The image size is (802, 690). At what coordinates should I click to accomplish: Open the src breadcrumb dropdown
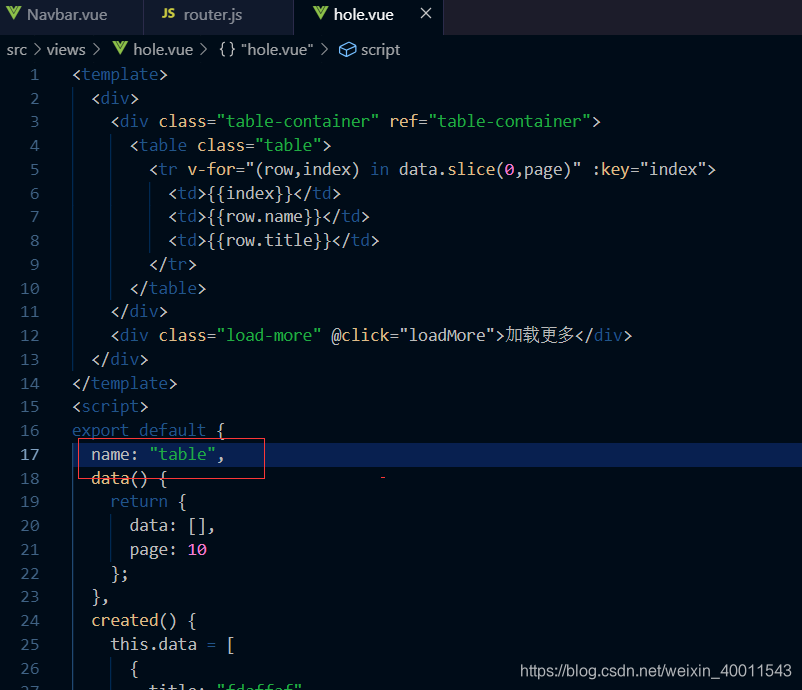pyautogui.click(x=16, y=49)
